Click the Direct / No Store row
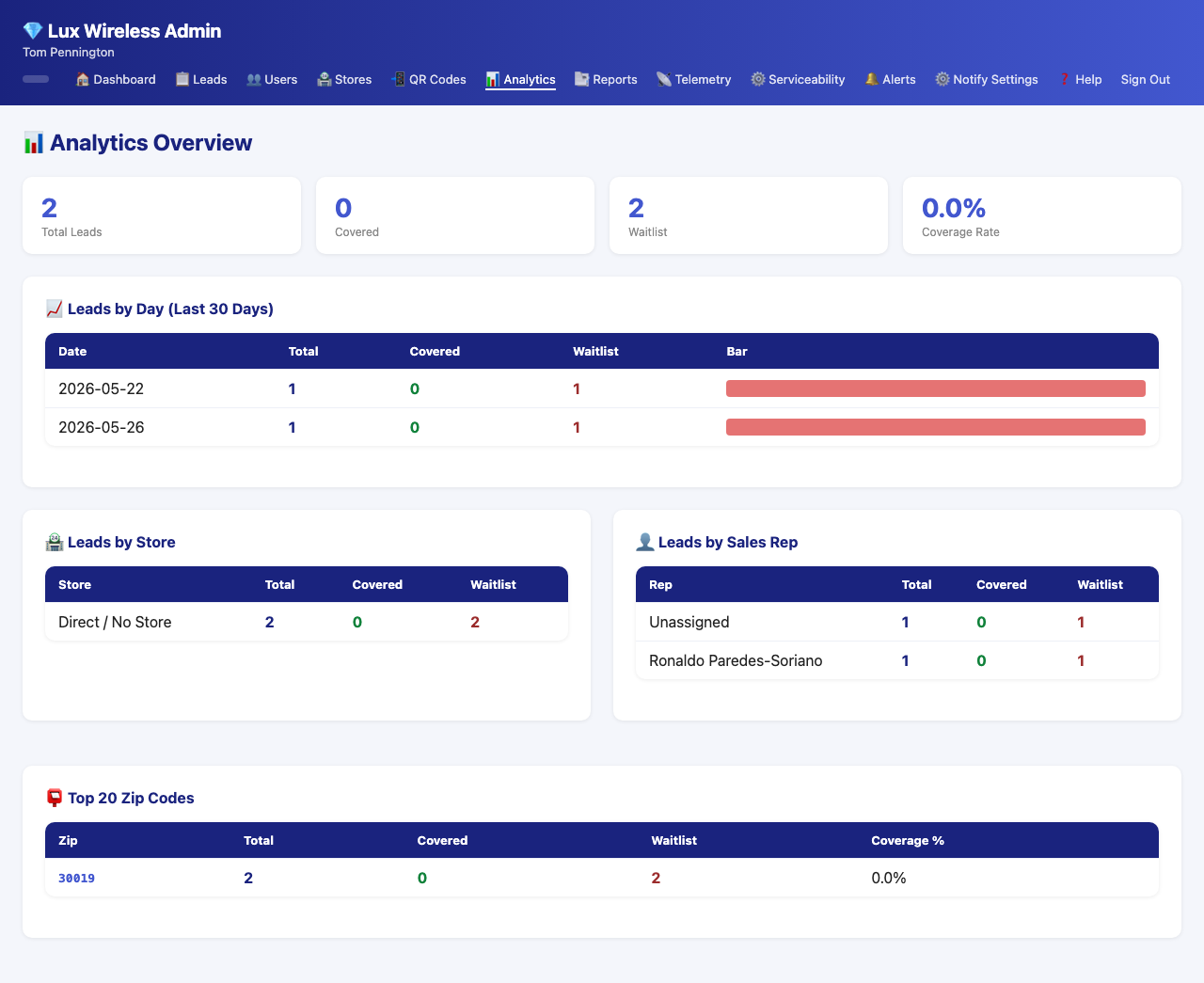This screenshot has height=983, width=1204. pos(307,622)
